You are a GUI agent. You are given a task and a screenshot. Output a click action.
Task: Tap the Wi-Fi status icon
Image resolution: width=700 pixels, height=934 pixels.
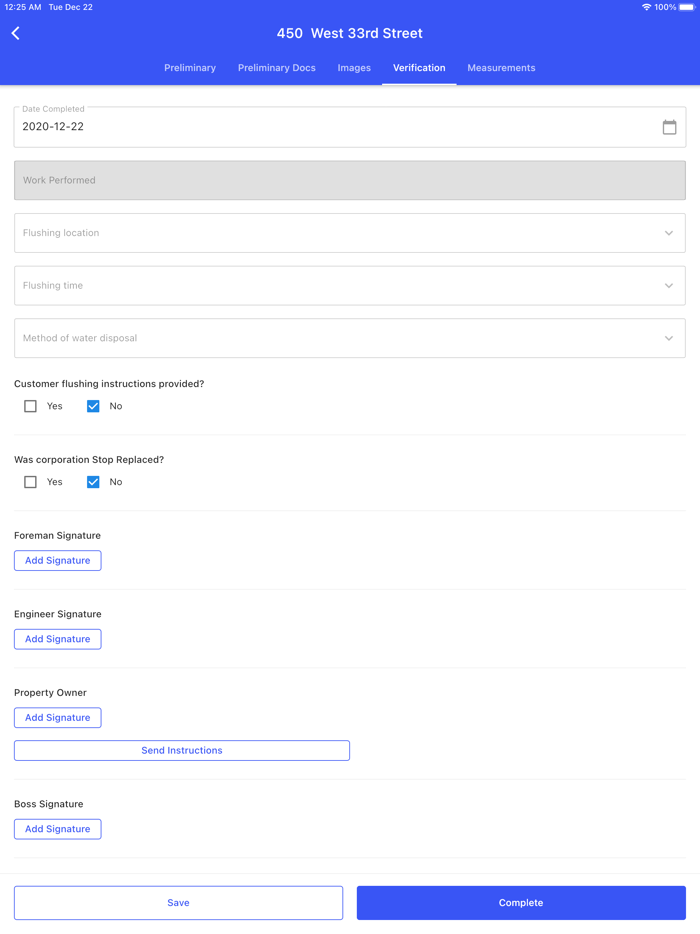pyautogui.click(x=646, y=7)
